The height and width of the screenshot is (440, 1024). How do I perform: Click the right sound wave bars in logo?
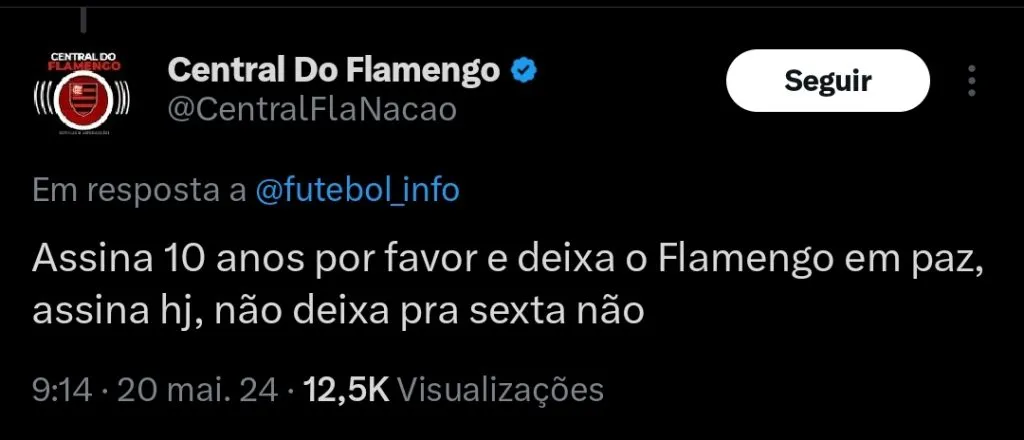[121, 100]
